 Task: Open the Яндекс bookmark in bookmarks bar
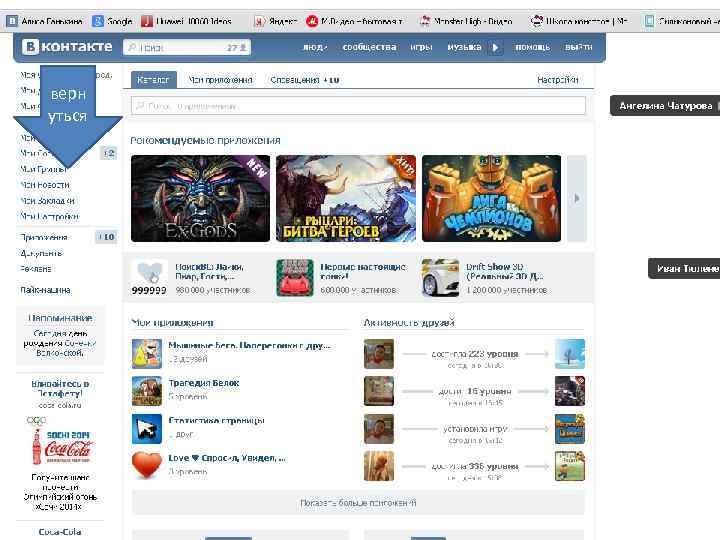(x=276, y=21)
